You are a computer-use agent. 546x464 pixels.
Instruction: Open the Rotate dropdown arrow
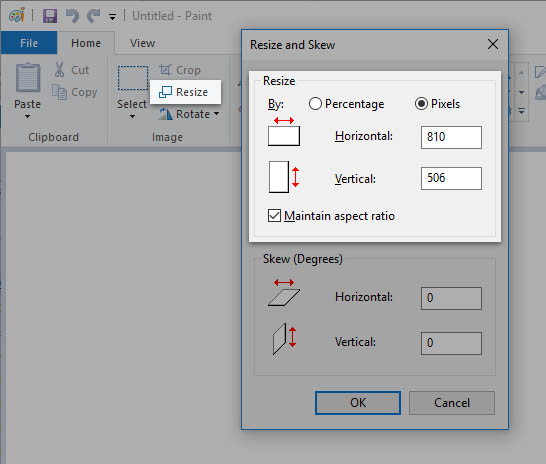(x=216, y=113)
